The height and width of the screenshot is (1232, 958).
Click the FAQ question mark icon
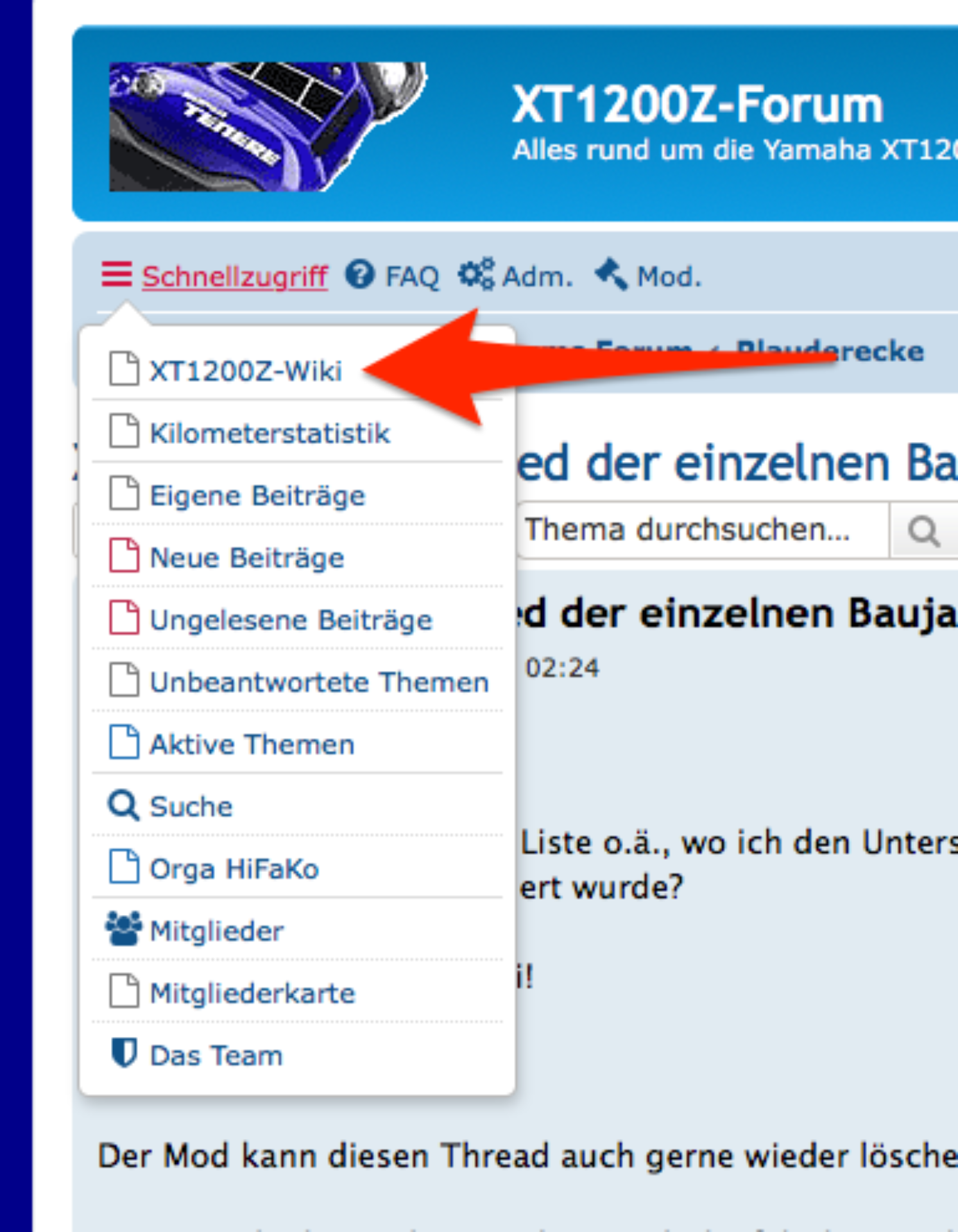coord(360,275)
